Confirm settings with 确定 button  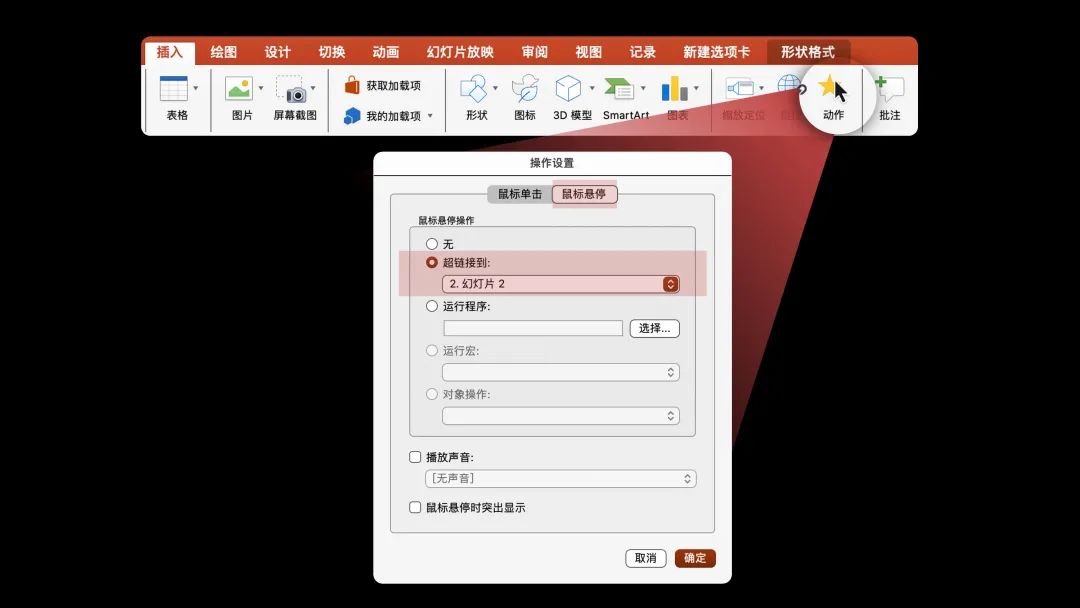tap(695, 558)
